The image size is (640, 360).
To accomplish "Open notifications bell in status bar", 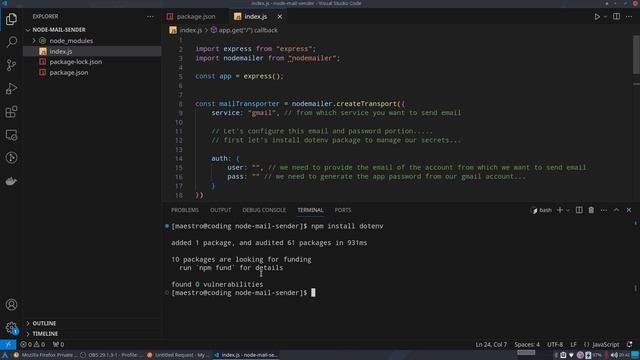I will pyautogui.click(x=630, y=344).
